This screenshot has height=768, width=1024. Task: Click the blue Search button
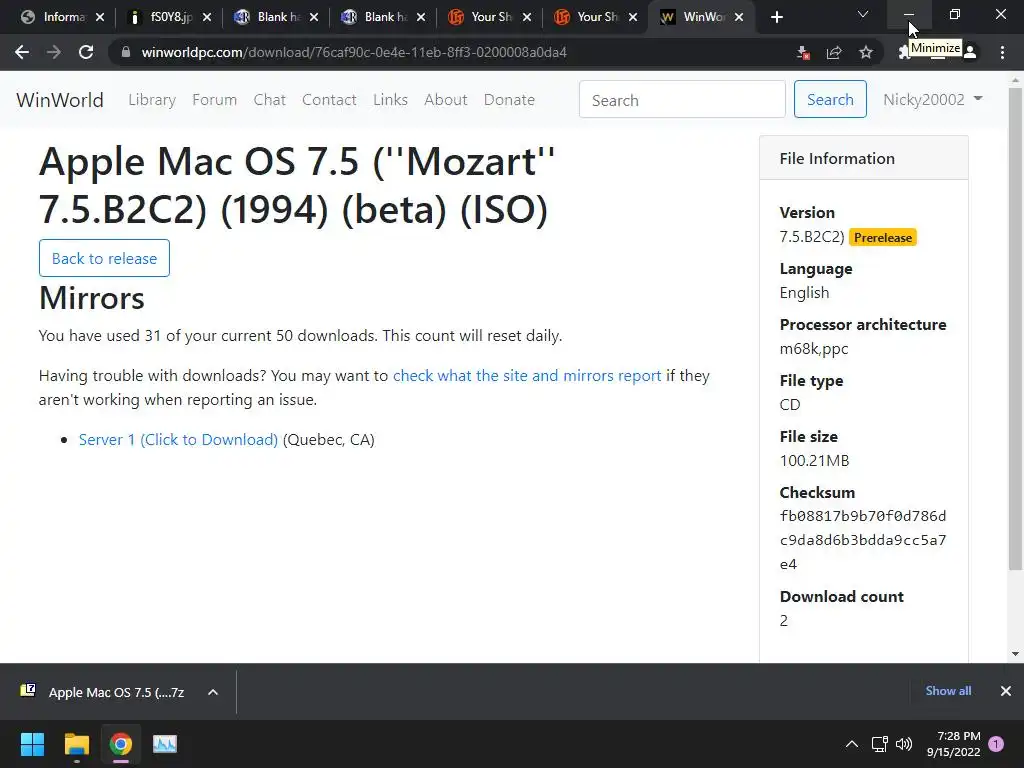(x=830, y=99)
